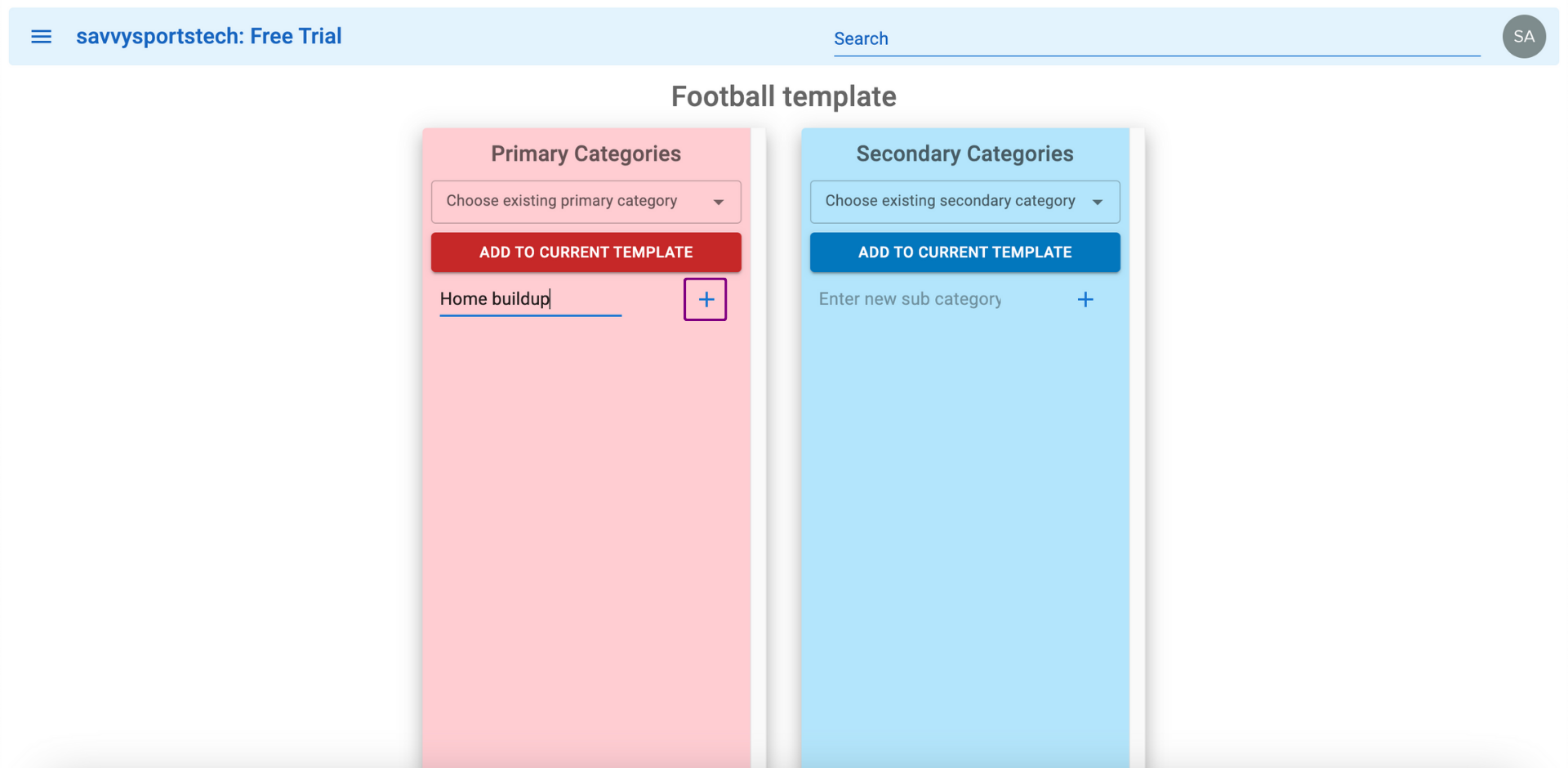The image size is (1568, 768).
Task: Click the Secondary Categories heading
Action: [965, 154]
